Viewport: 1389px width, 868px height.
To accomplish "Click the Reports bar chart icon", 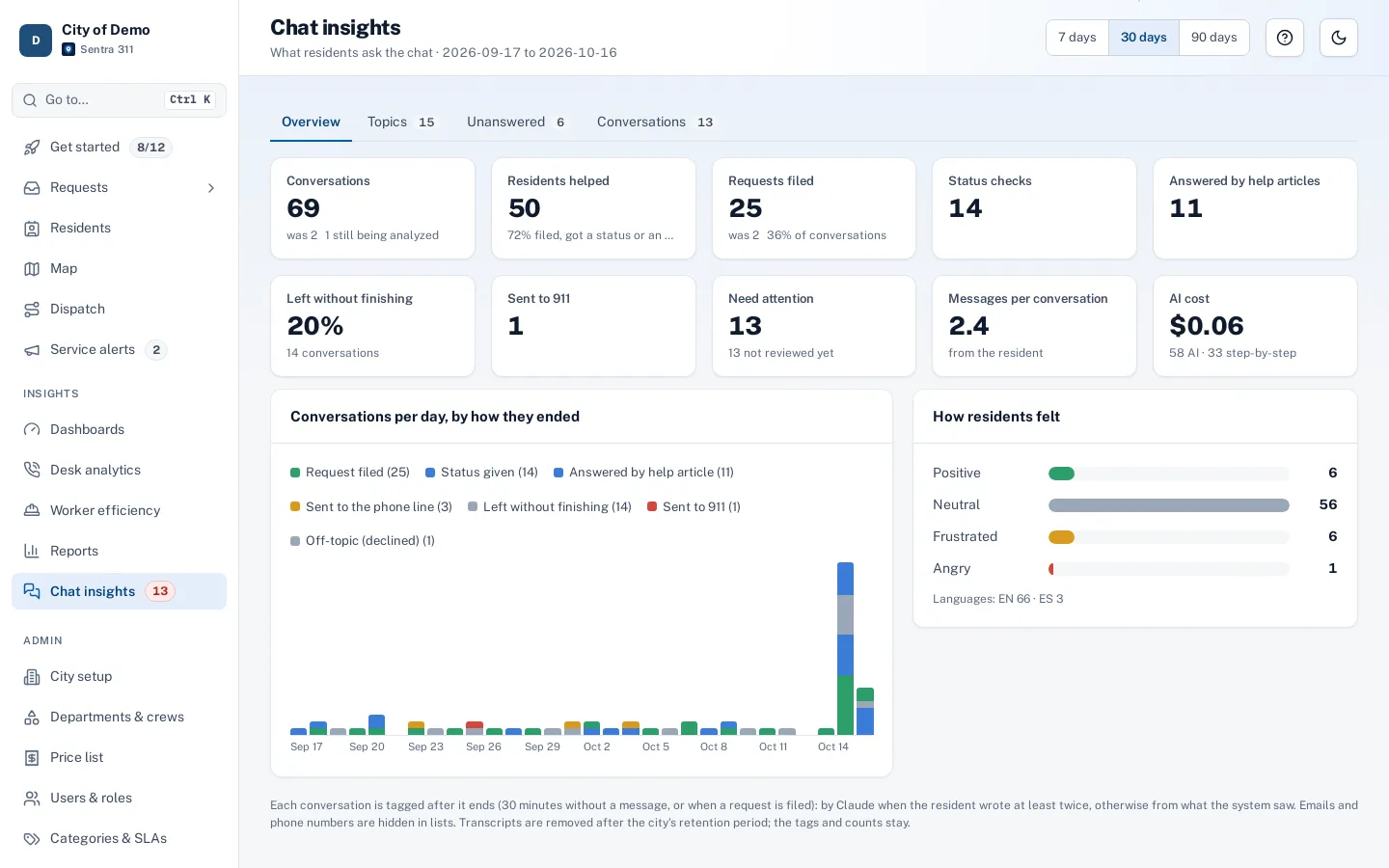I will click(32, 552).
